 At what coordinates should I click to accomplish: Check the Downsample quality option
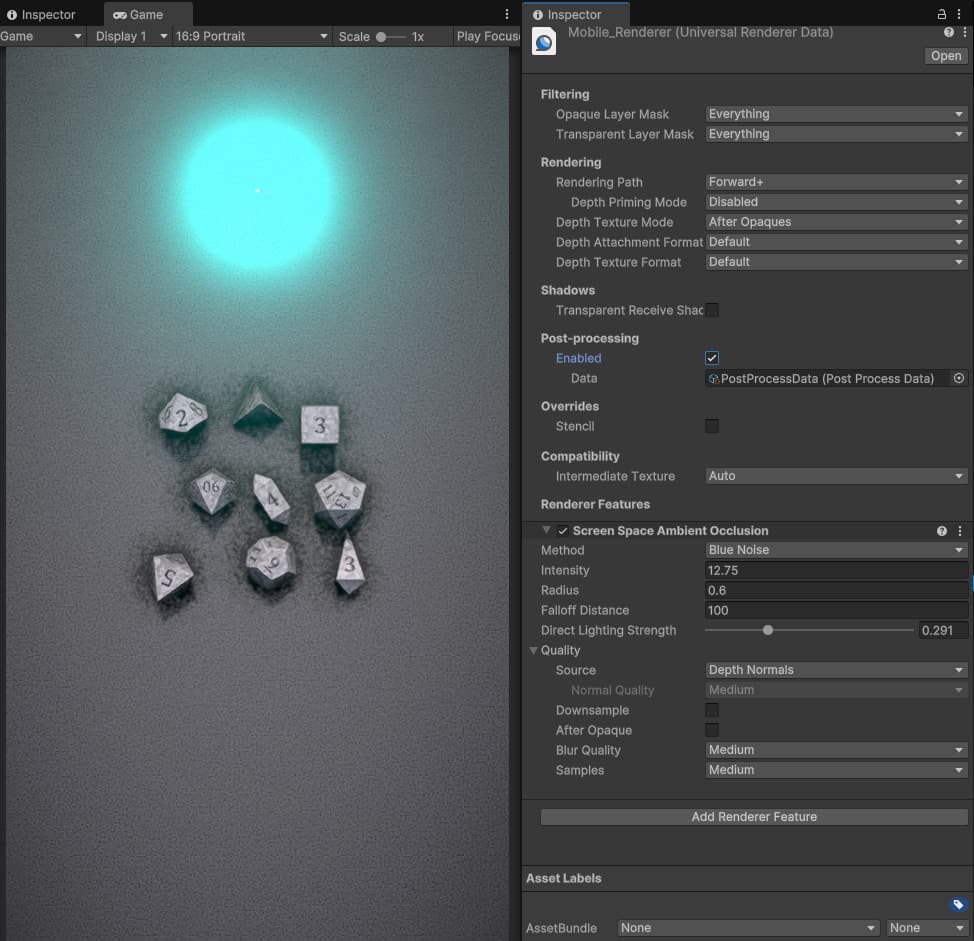tap(711, 710)
